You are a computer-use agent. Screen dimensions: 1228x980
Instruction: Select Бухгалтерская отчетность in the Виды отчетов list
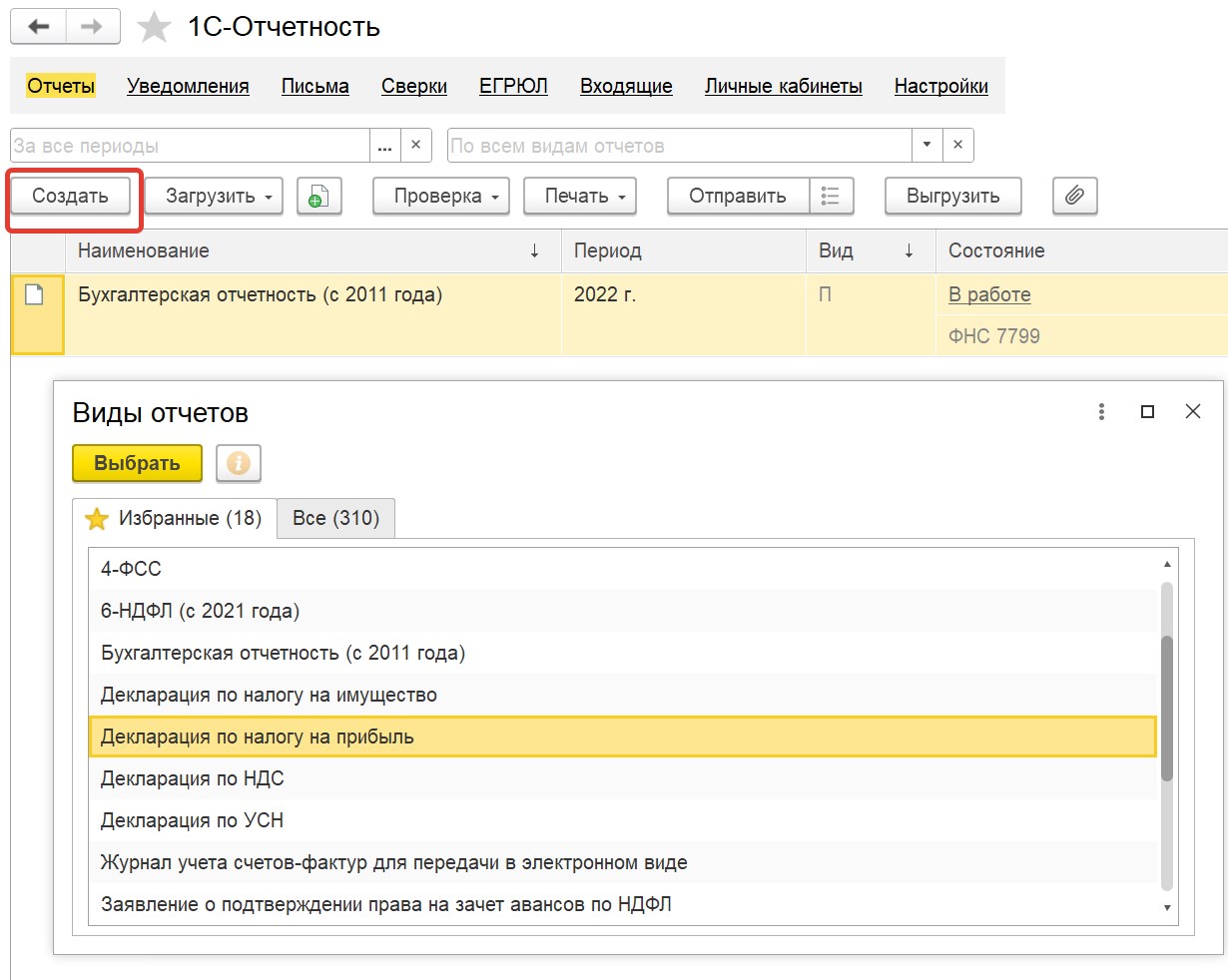click(623, 653)
